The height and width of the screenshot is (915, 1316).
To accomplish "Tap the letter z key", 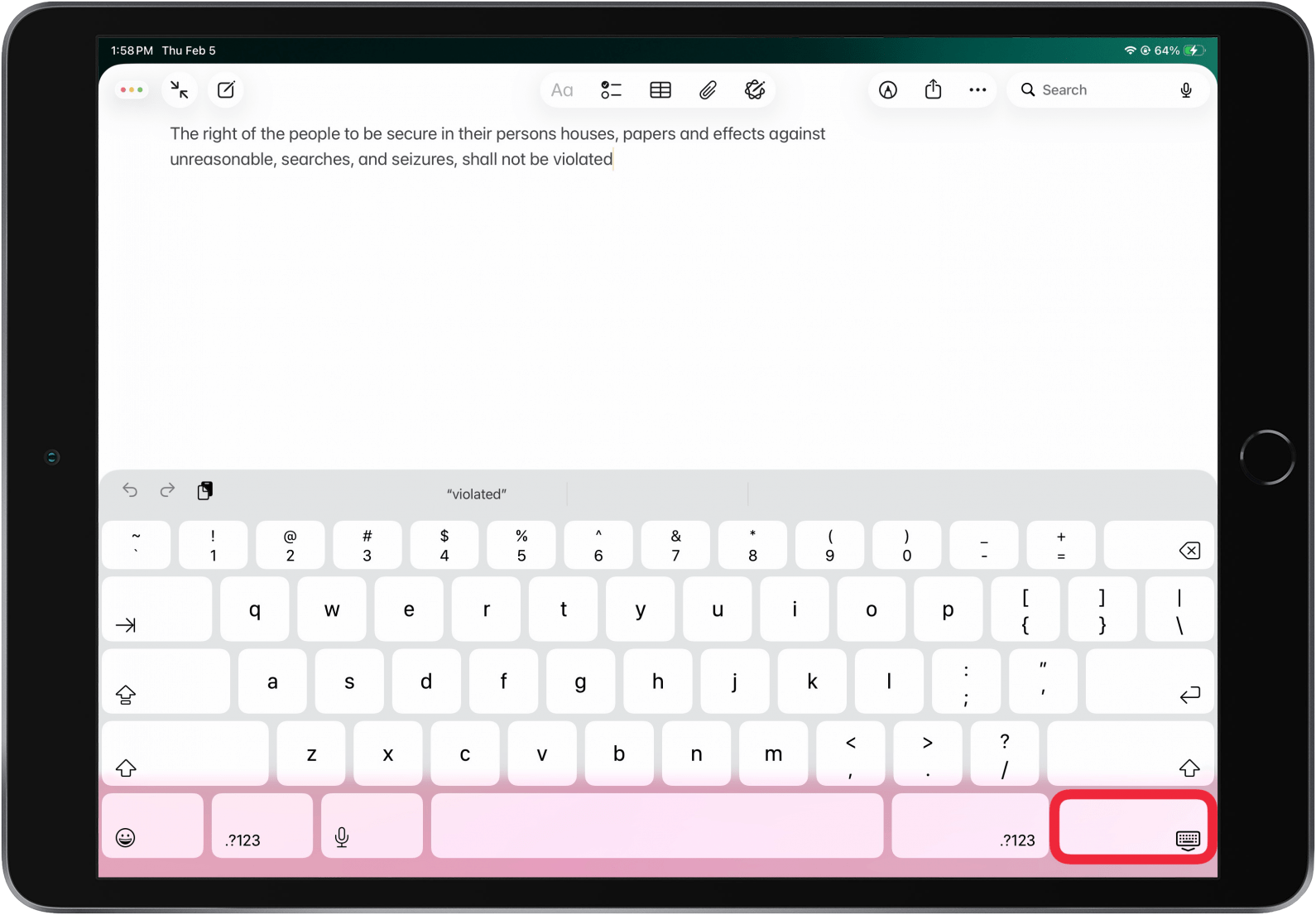I will click(x=311, y=754).
